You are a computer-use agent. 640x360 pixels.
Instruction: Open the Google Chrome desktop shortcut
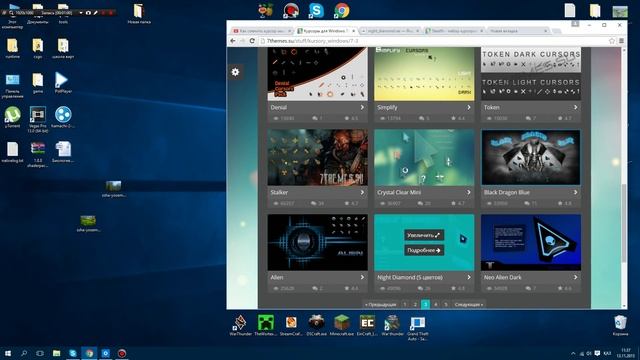click(342, 10)
